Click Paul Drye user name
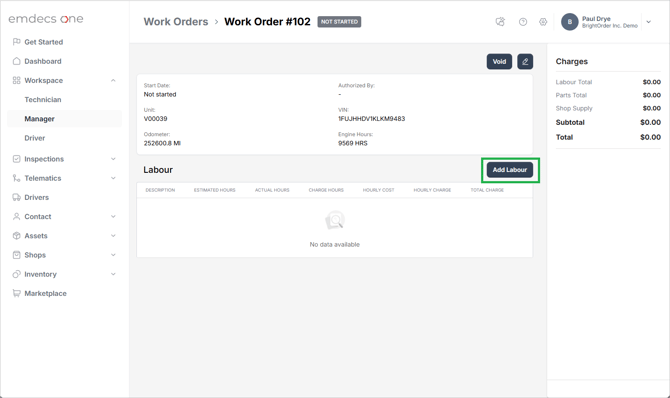Image resolution: width=670 pixels, height=398 pixels. pyautogui.click(x=596, y=19)
